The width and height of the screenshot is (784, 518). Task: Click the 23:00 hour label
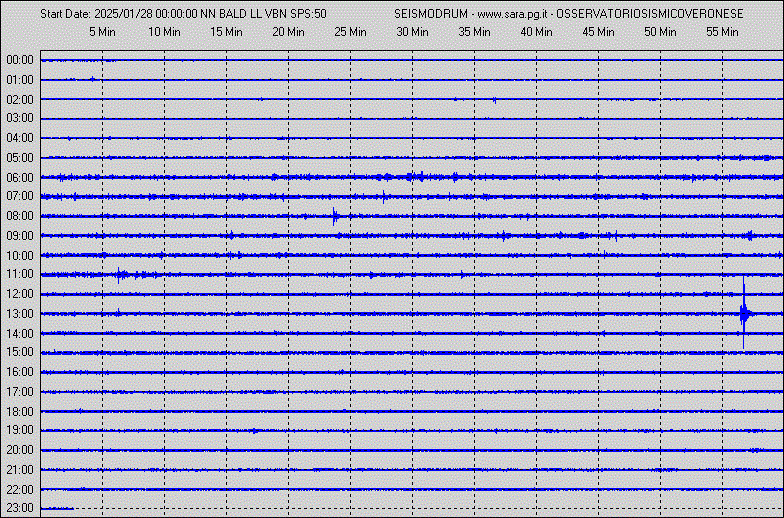[x=20, y=508]
